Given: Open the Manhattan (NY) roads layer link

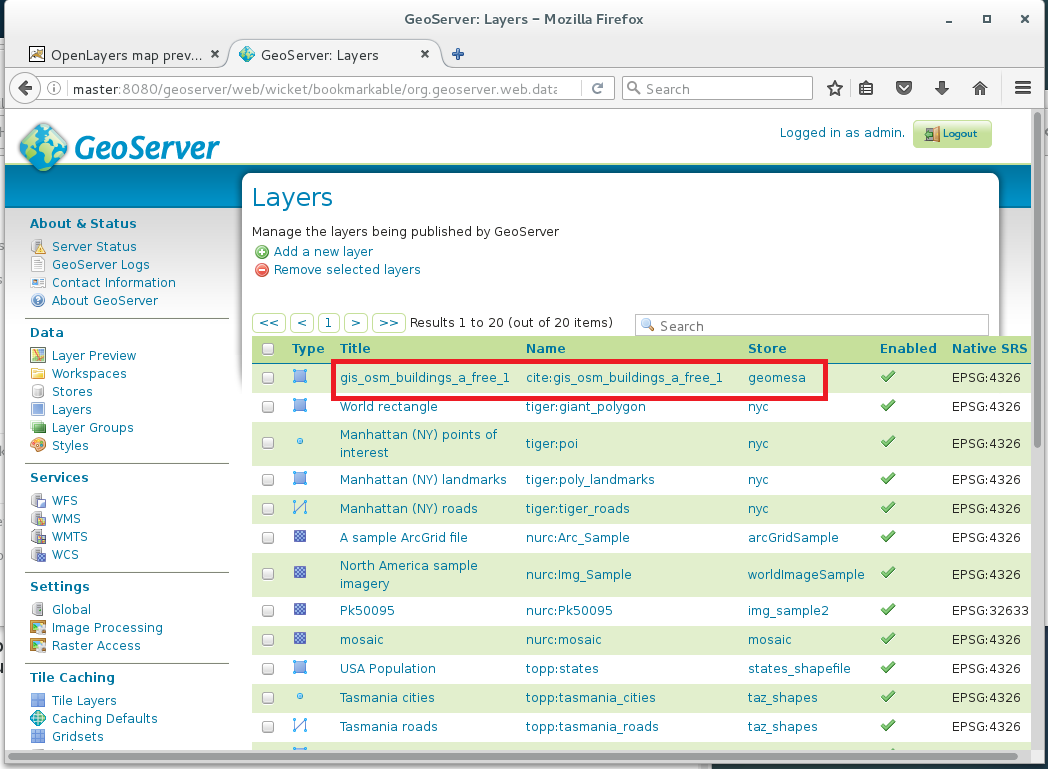Looking at the screenshot, I should coord(408,508).
